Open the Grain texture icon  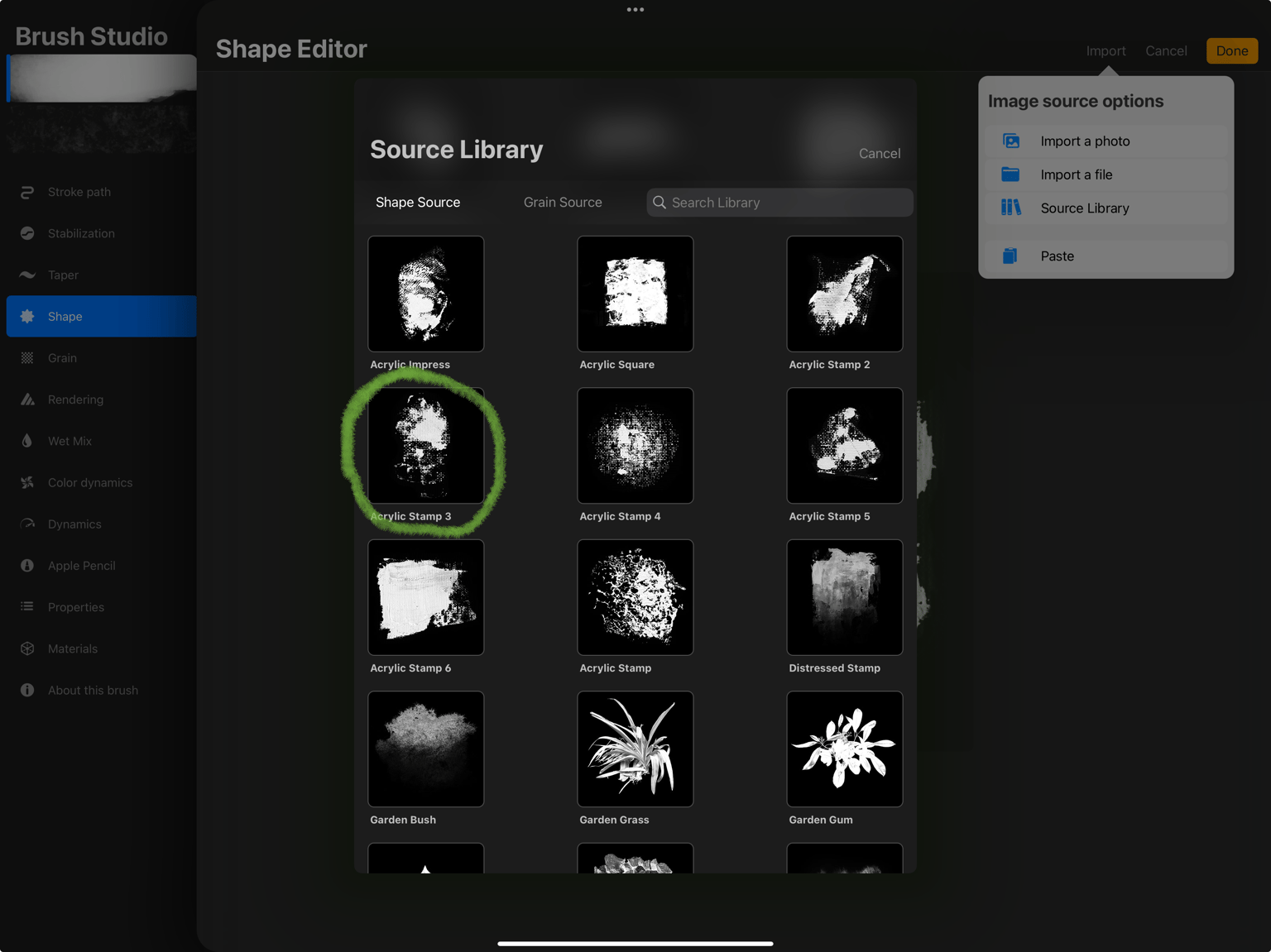pos(27,358)
